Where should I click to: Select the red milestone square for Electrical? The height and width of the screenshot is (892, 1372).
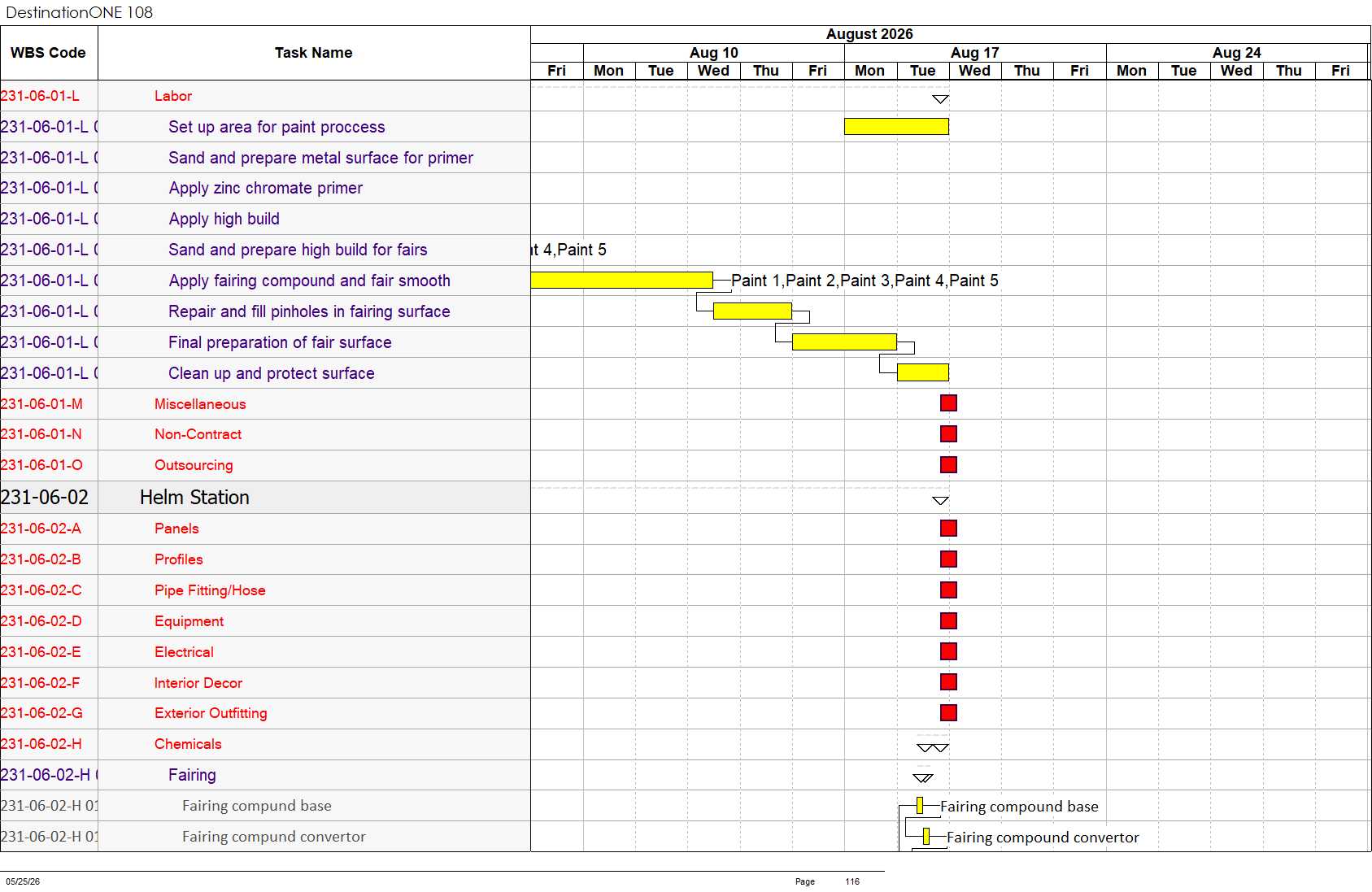click(948, 651)
